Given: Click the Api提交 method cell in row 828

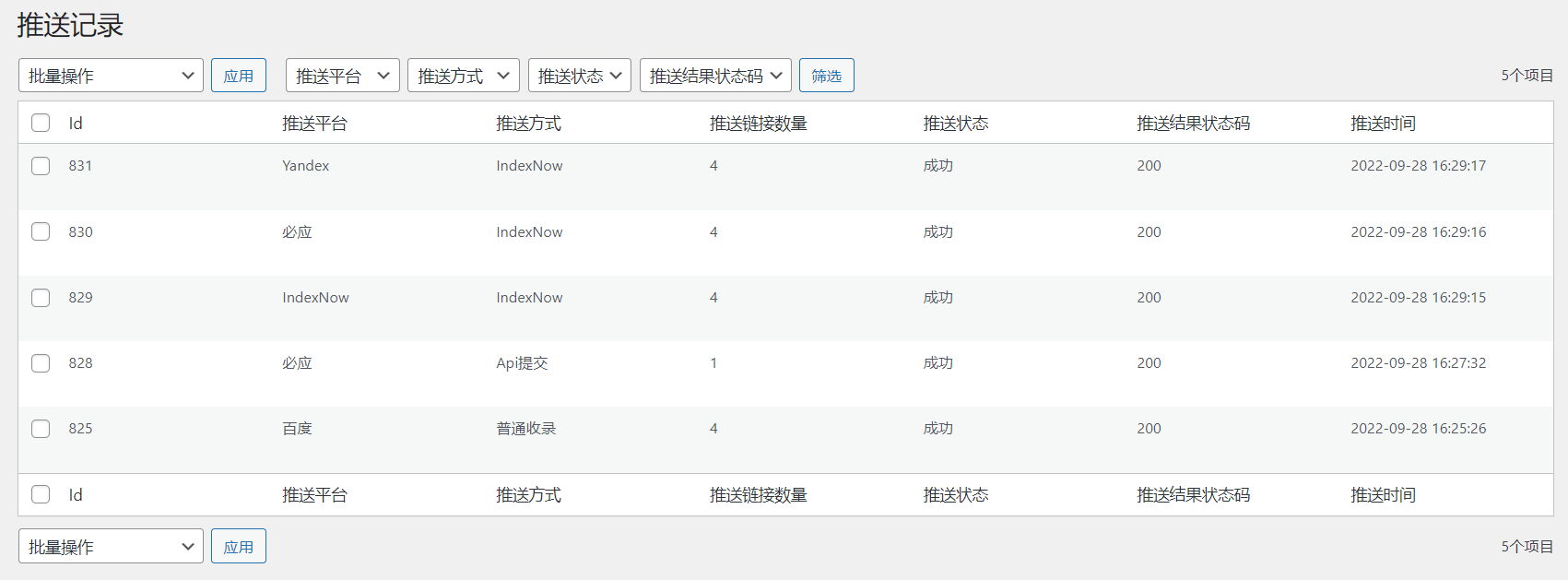Looking at the screenshot, I should [522, 362].
